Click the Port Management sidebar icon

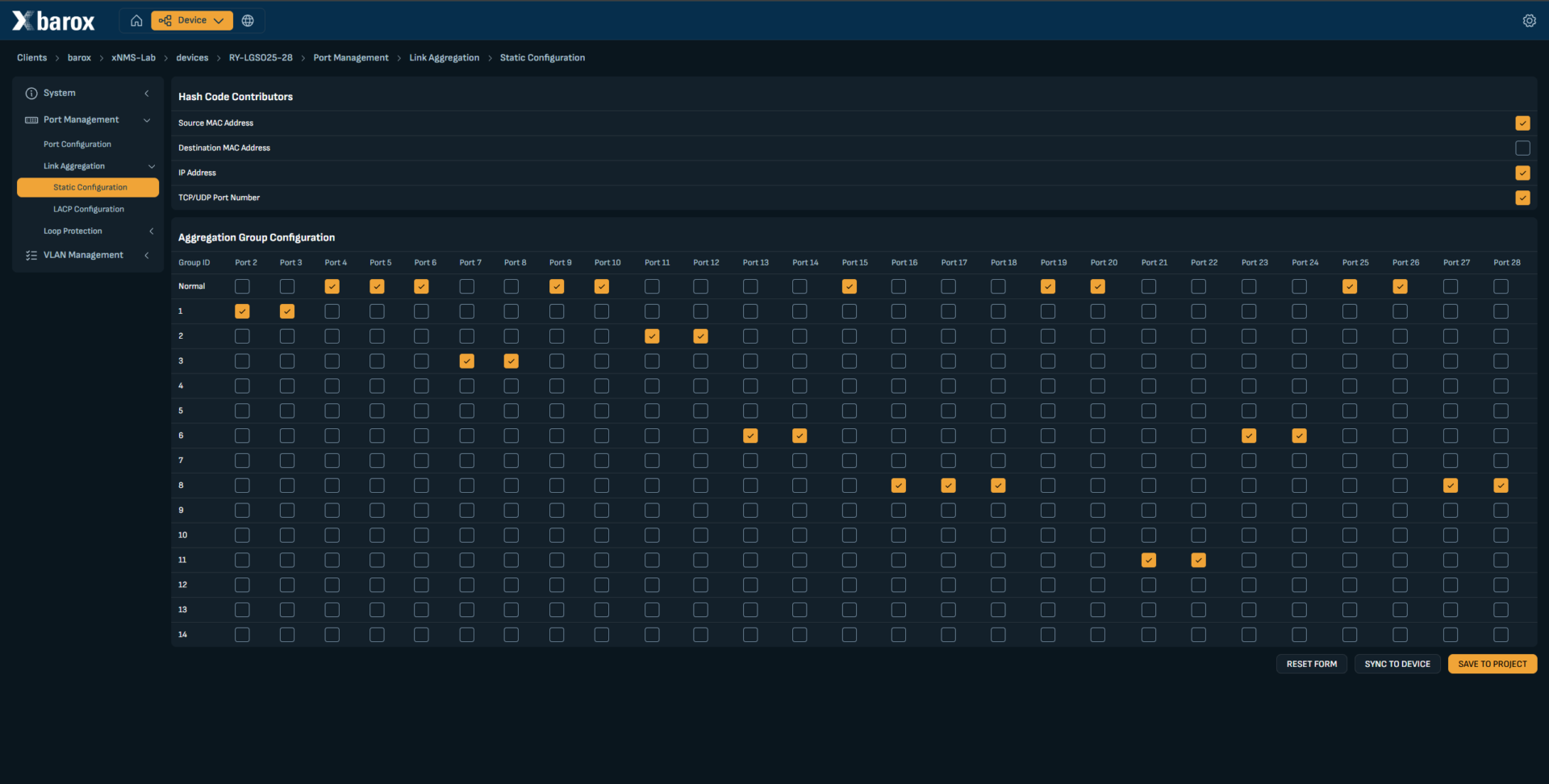tap(31, 120)
